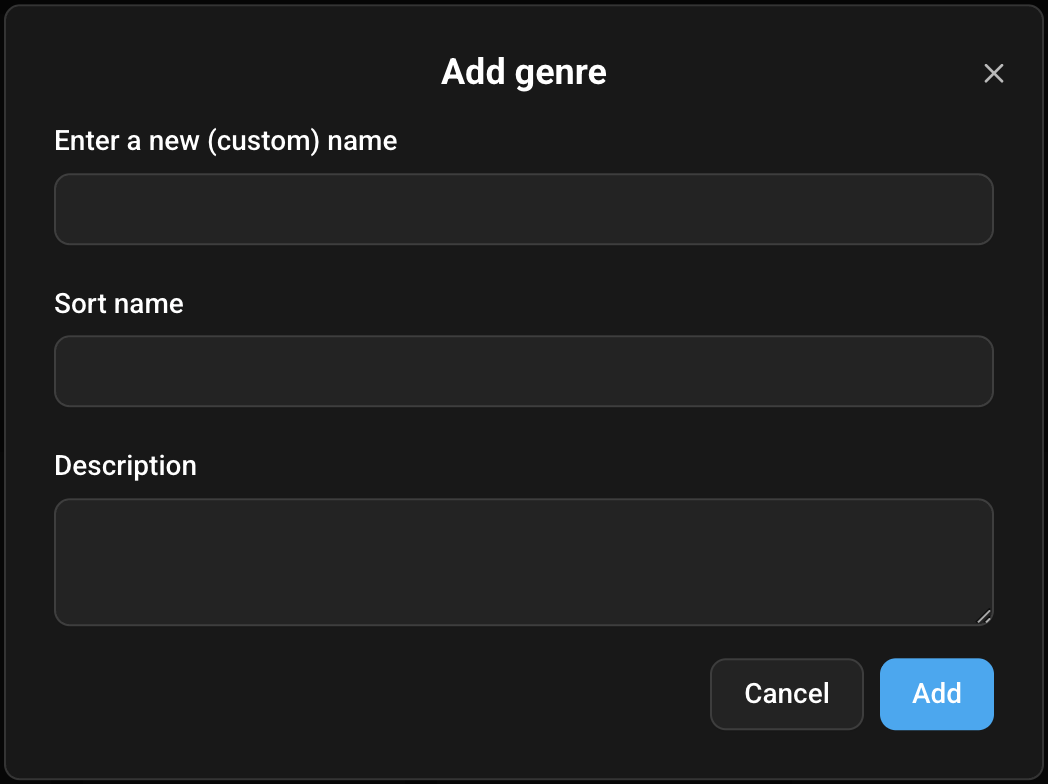Click the custom name input field

tap(523, 209)
